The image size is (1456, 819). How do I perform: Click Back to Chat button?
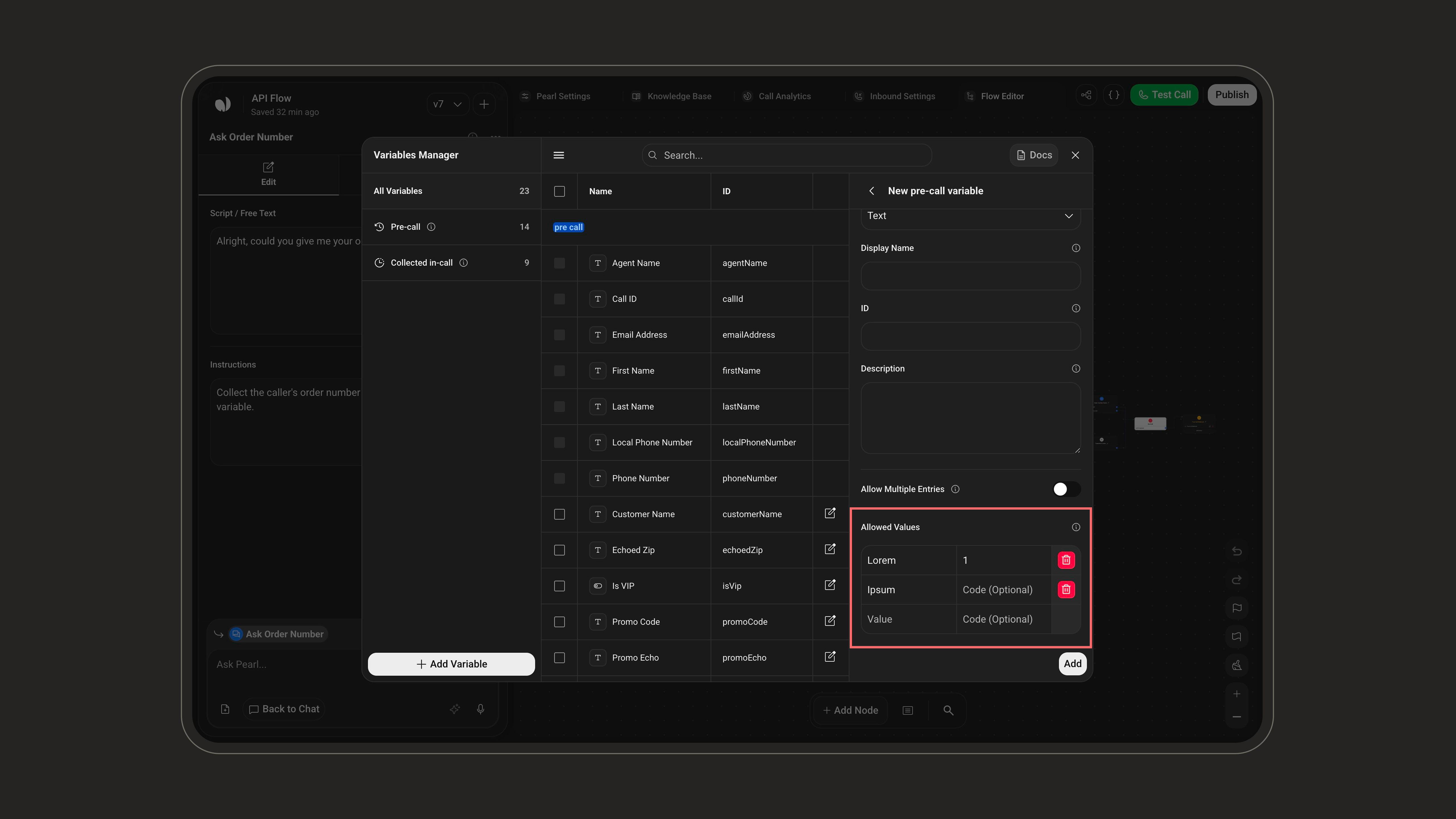pos(284,709)
